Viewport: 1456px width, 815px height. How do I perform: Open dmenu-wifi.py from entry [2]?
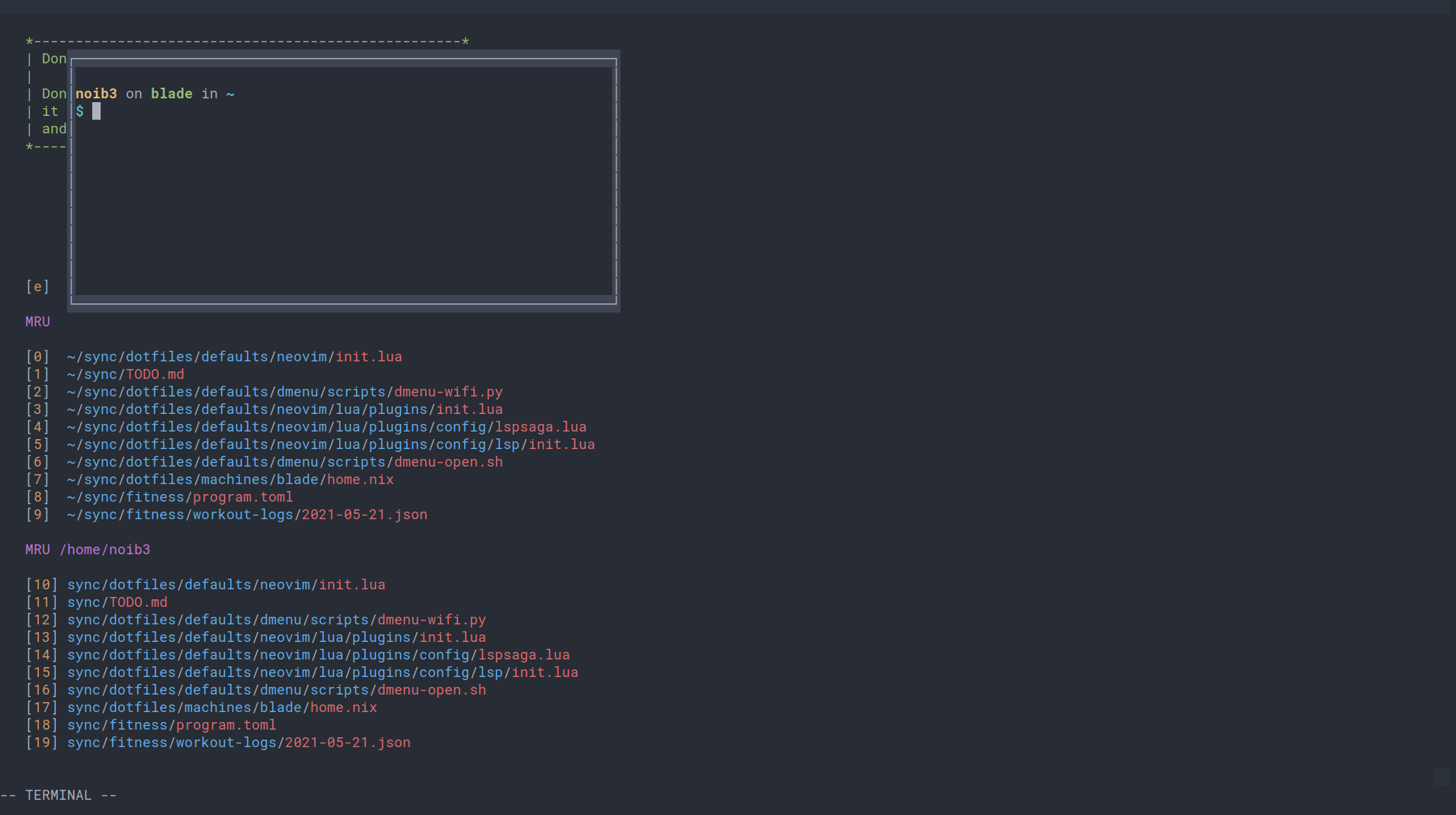point(284,391)
